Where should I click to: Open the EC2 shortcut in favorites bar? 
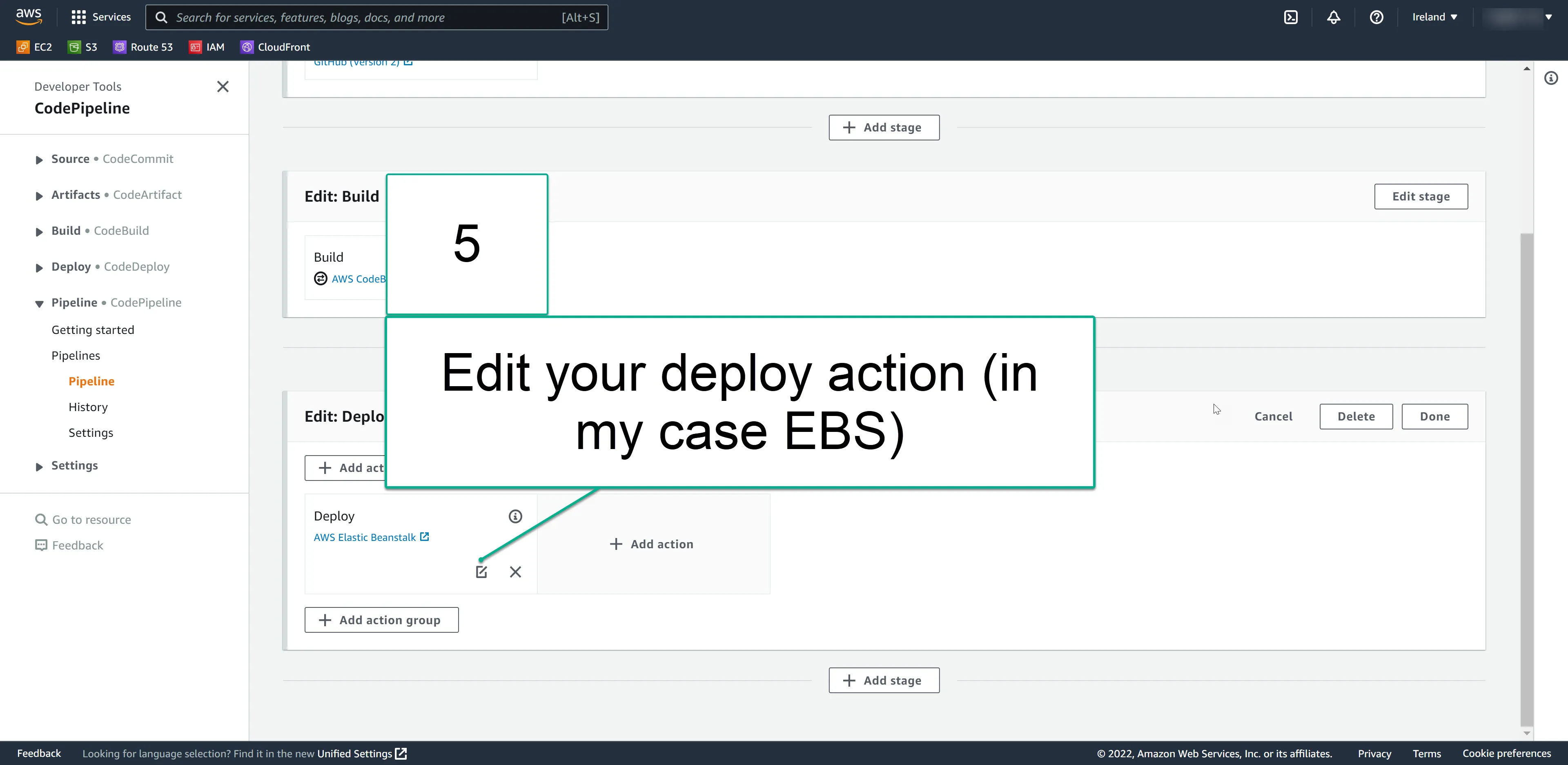pyautogui.click(x=35, y=47)
